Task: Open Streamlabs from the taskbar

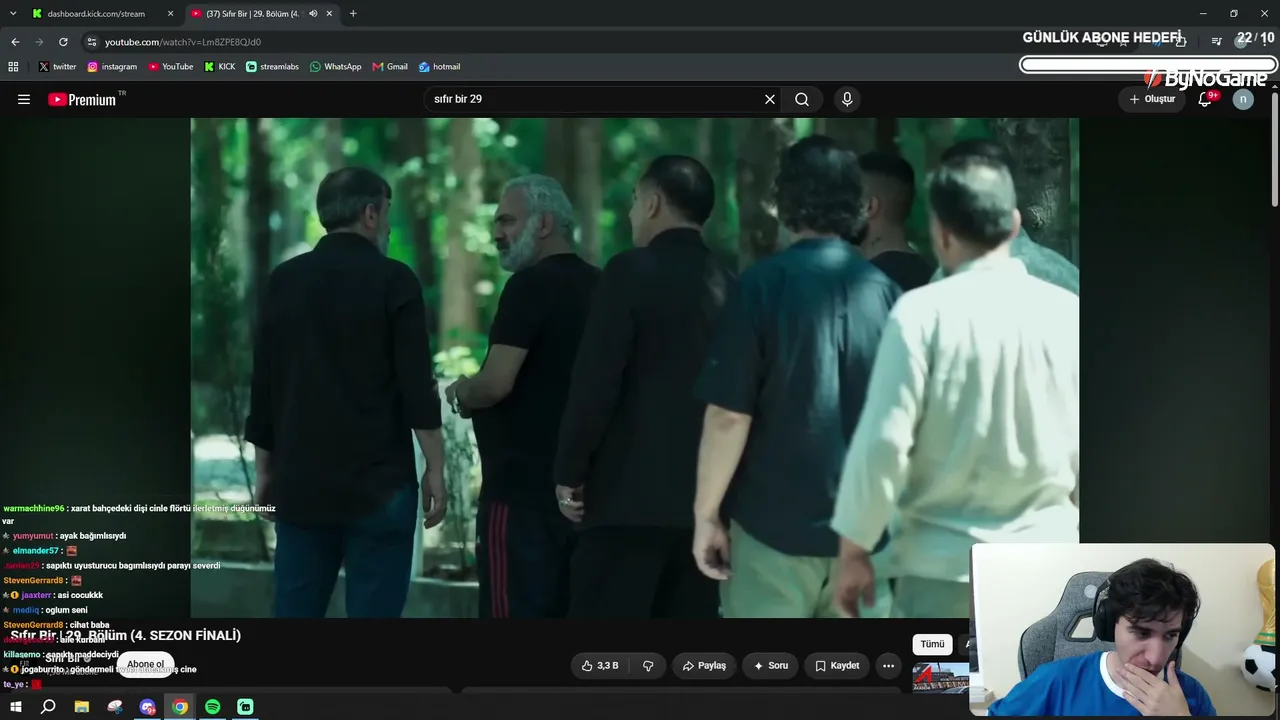Action: [x=246, y=707]
